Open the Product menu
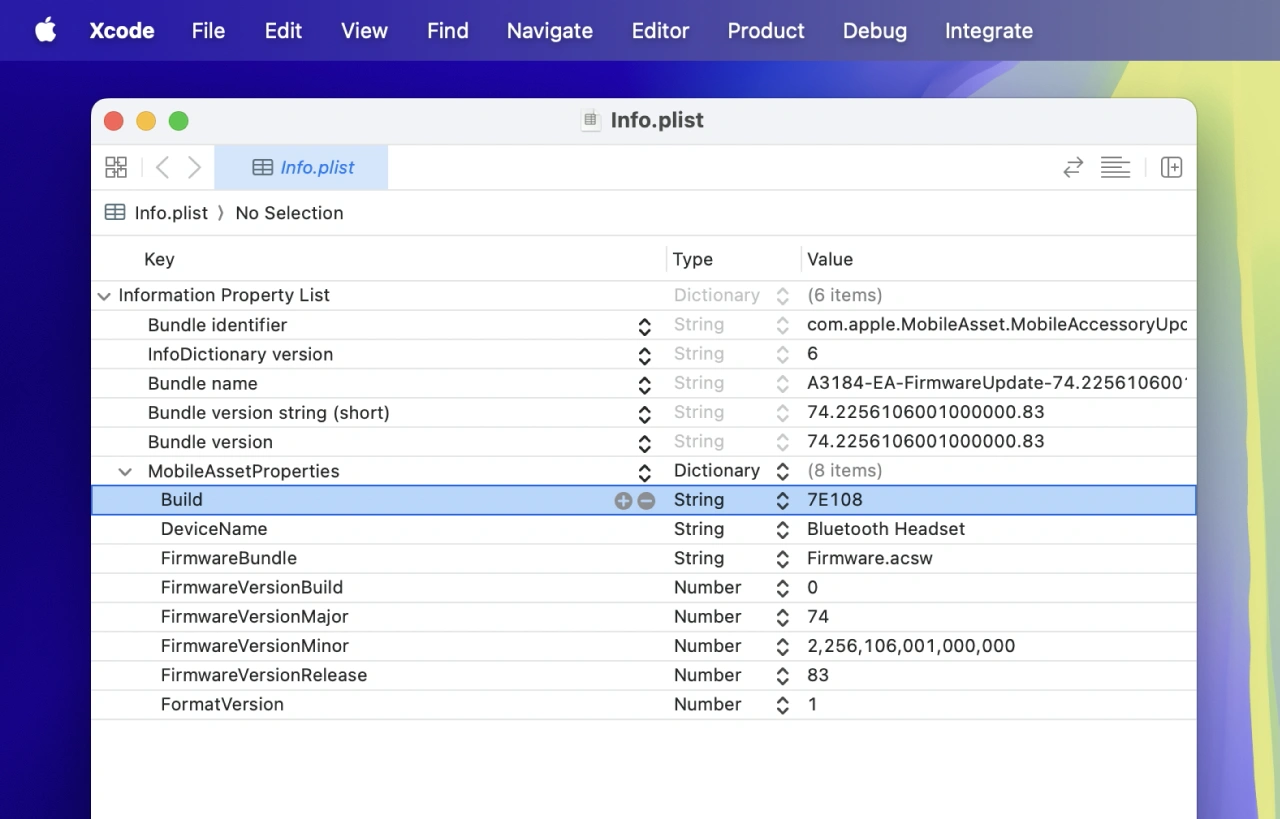 point(766,31)
